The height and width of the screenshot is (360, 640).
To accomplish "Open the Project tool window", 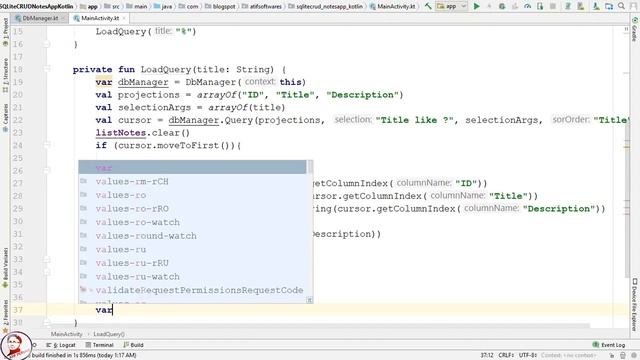I will (5, 33).
